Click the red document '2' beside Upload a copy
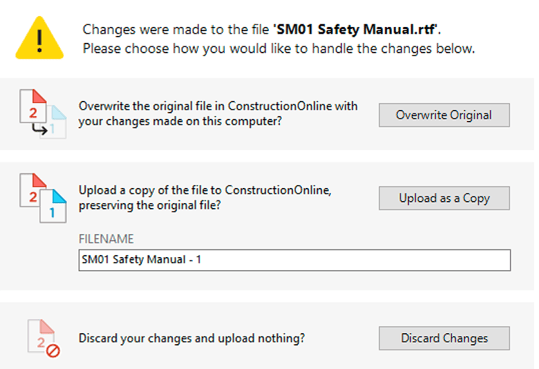Image resolution: width=539 pixels, height=369 pixels. (x=32, y=190)
